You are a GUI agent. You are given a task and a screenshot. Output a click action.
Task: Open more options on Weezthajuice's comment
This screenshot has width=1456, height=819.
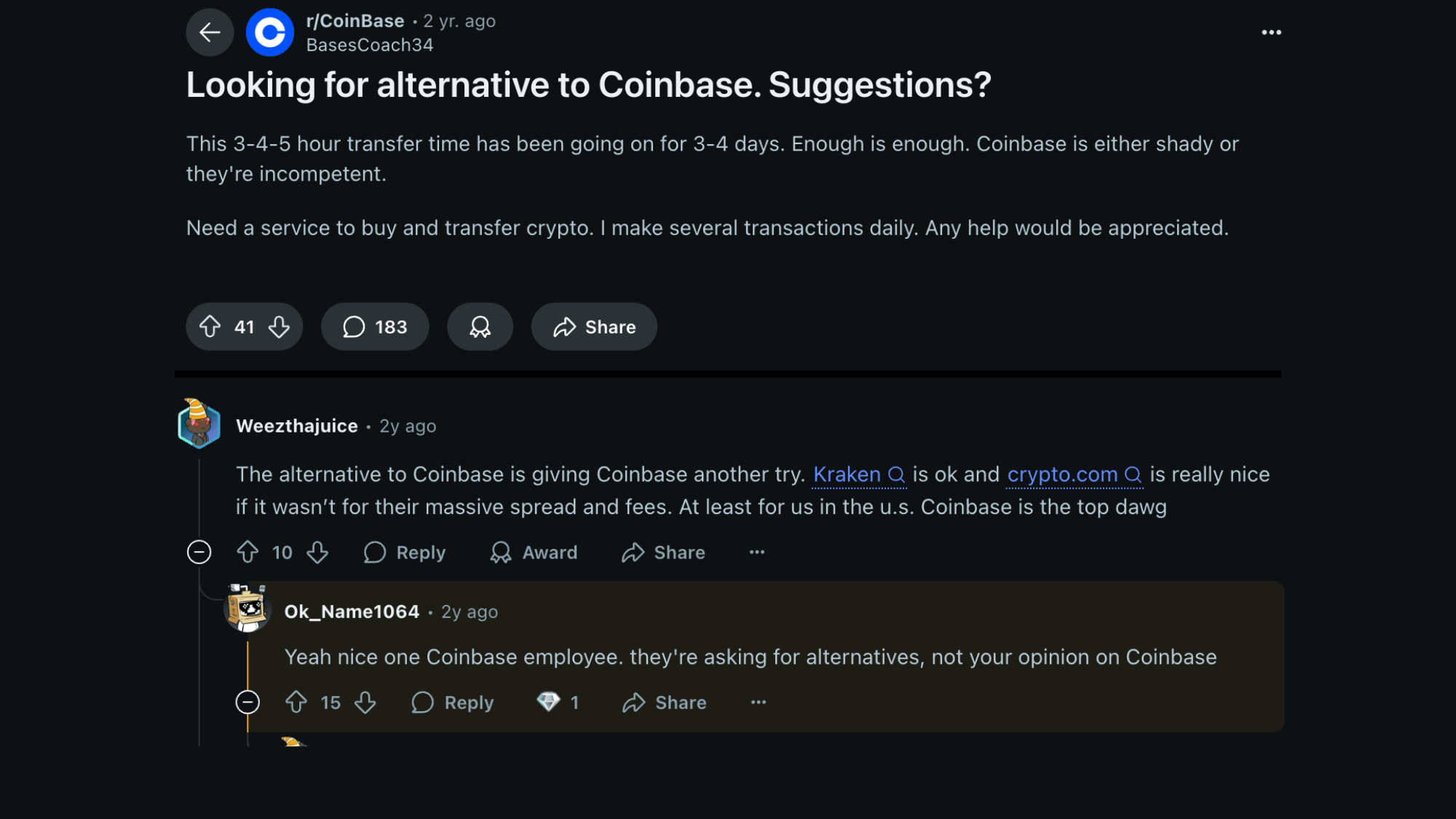pyautogui.click(x=757, y=553)
